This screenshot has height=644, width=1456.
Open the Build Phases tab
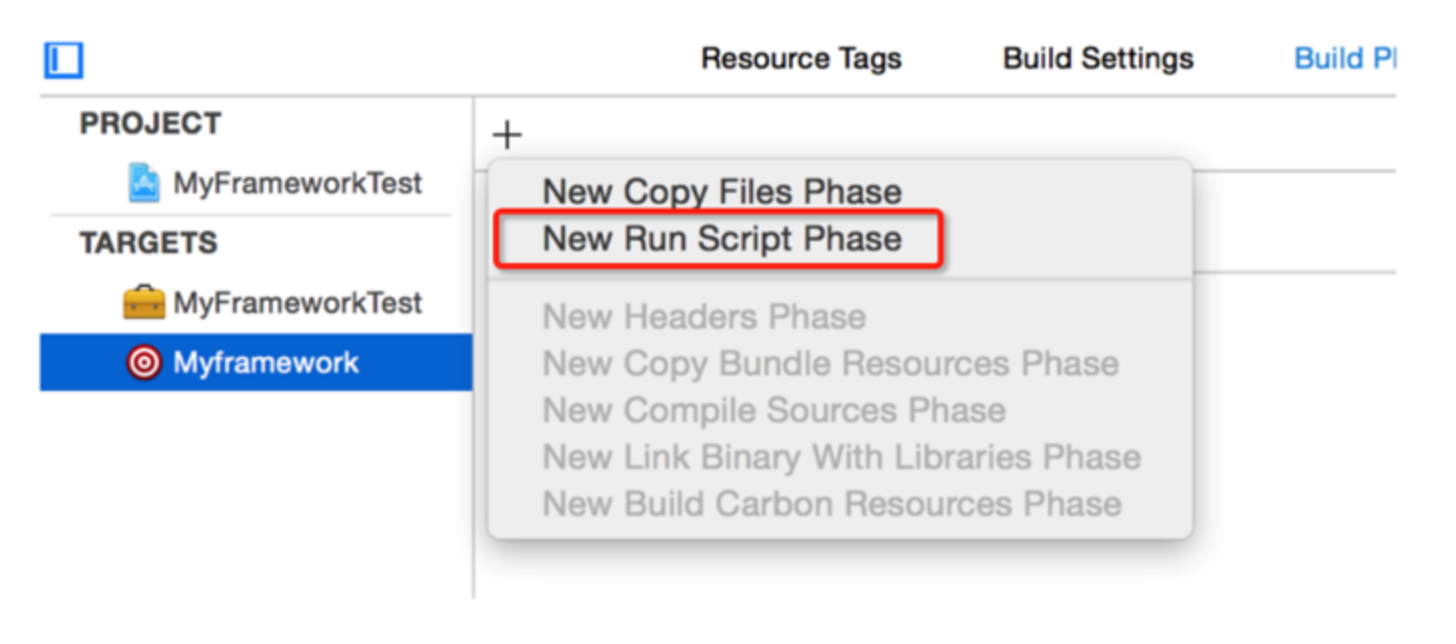coord(1344,59)
